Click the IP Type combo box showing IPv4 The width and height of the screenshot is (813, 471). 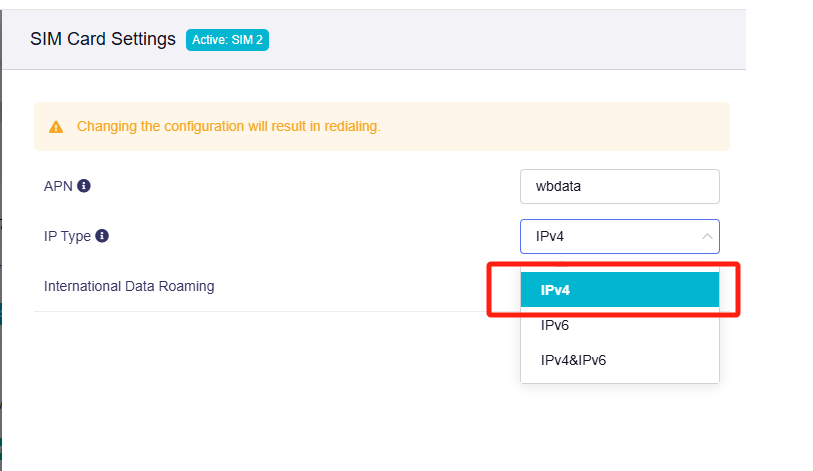coord(610,237)
